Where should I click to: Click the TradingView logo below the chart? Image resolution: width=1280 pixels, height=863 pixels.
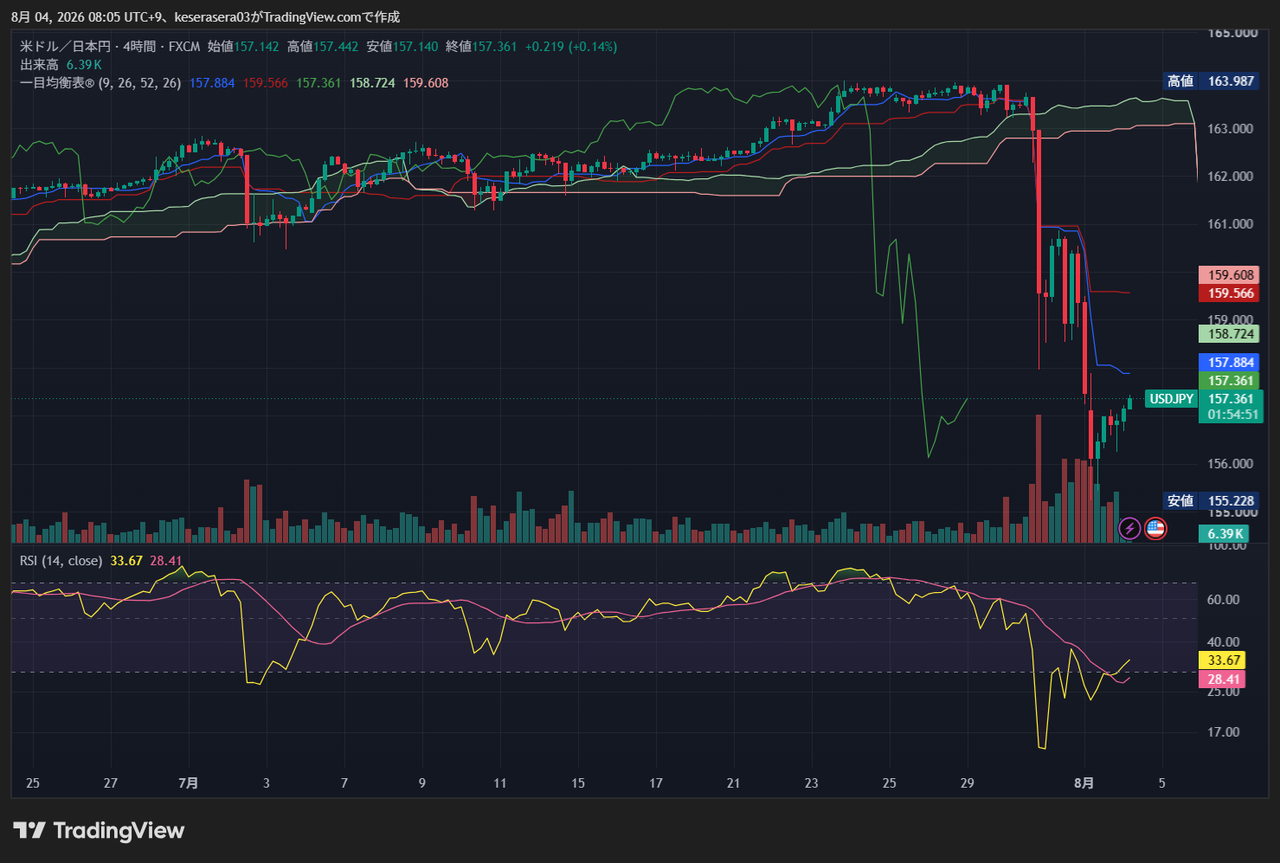[99, 830]
